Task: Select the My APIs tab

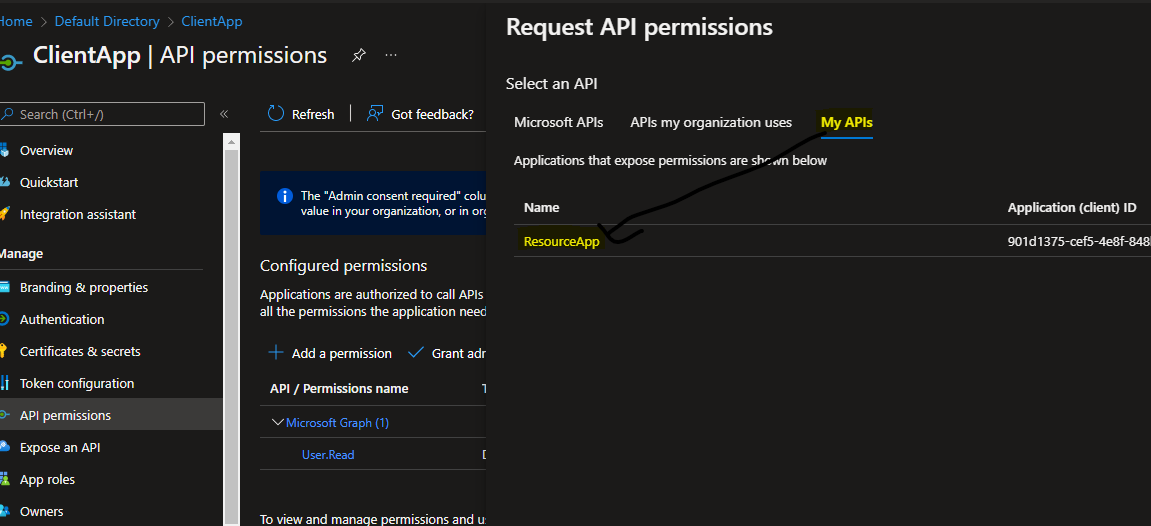Action: (846, 122)
